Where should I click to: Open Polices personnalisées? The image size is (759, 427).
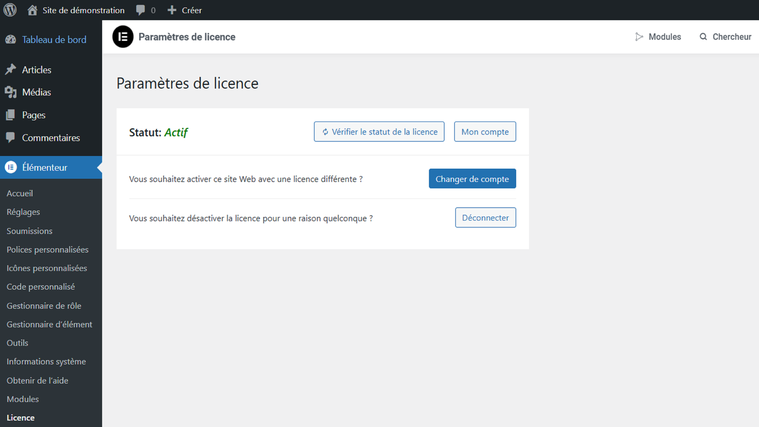click(47, 250)
